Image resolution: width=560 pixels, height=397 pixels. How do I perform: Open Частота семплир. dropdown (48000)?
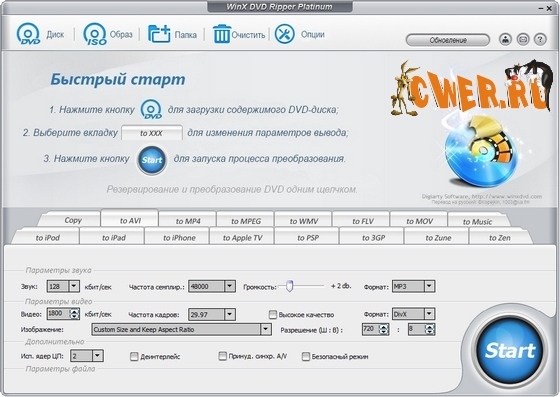click(x=212, y=286)
